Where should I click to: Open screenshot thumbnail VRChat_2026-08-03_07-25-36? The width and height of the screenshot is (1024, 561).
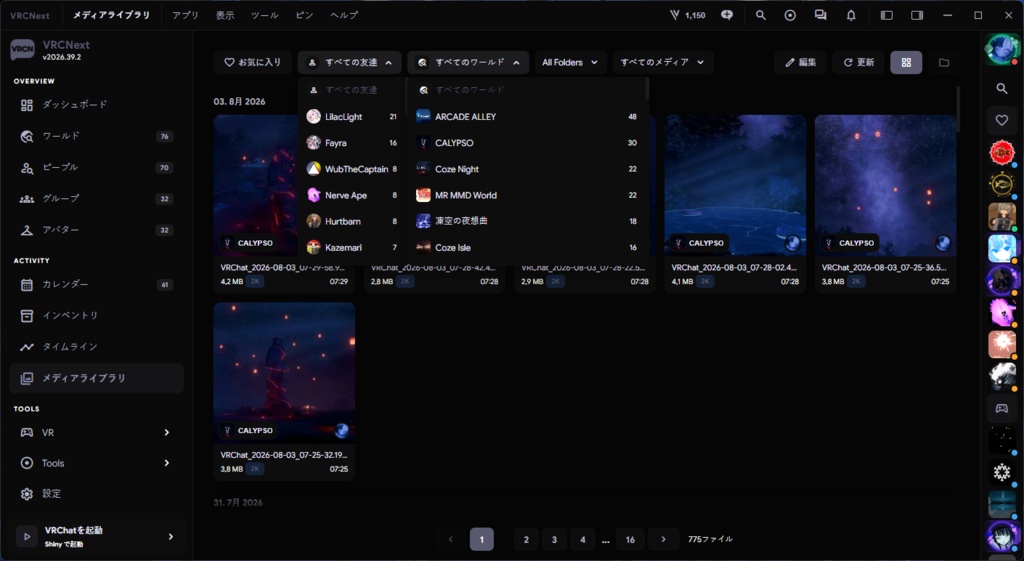coord(886,185)
